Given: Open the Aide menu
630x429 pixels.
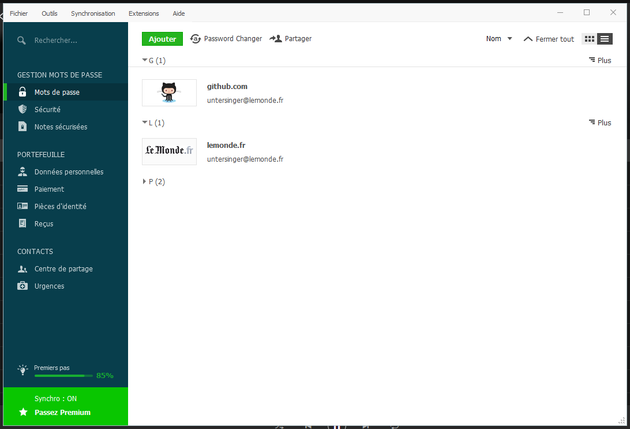Looking at the screenshot, I should click(x=179, y=13).
